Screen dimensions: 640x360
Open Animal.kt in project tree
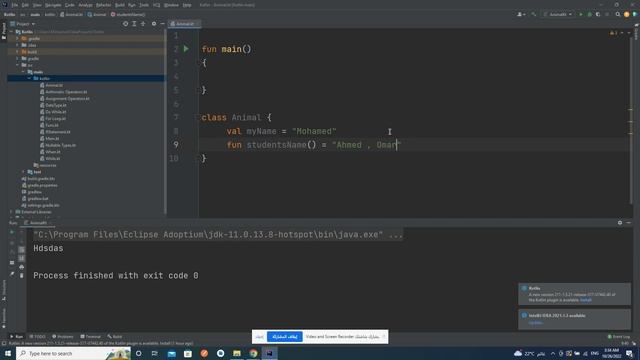[51, 85]
